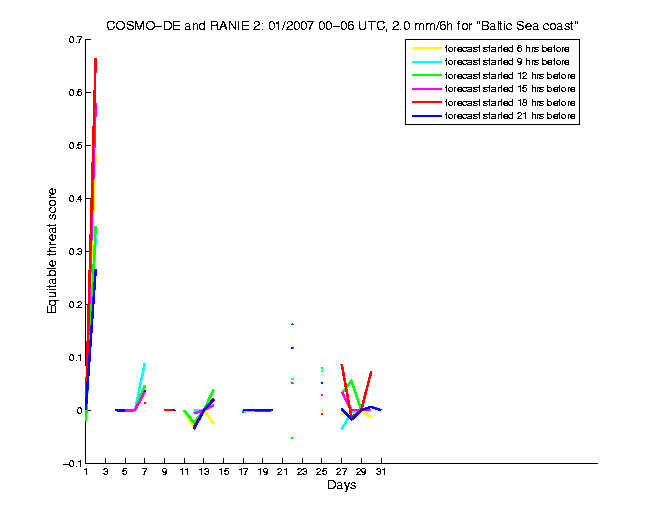The width and height of the screenshot is (660, 520).
Task: Click x-axis tick label 29
Action: tap(361, 472)
